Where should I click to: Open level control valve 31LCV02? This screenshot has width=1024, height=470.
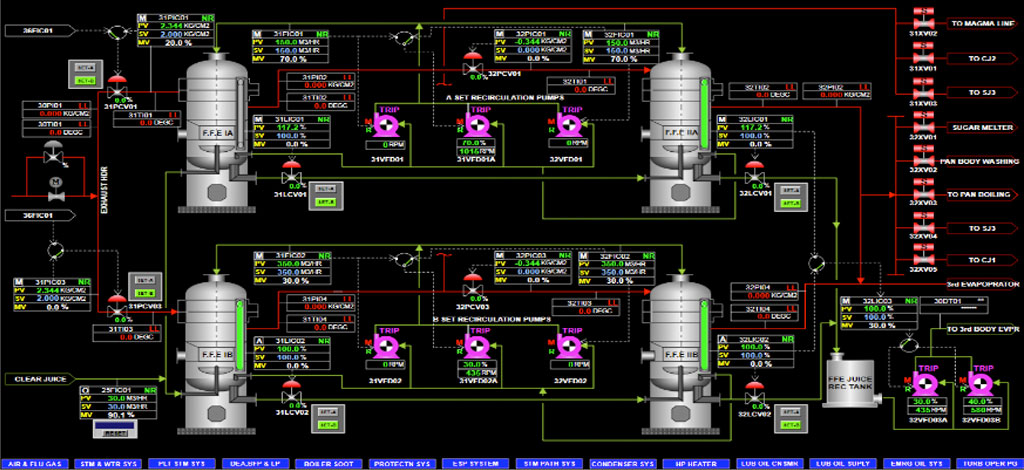(290, 394)
